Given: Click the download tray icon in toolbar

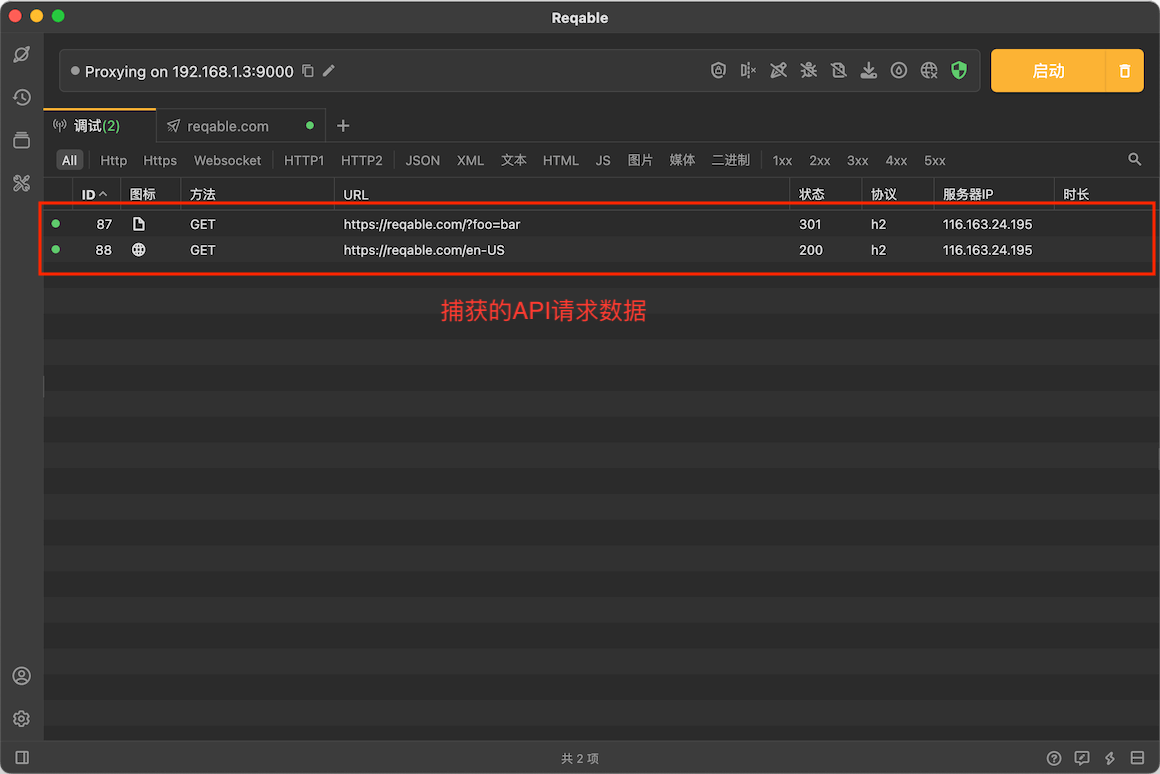Looking at the screenshot, I should (x=869, y=70).
